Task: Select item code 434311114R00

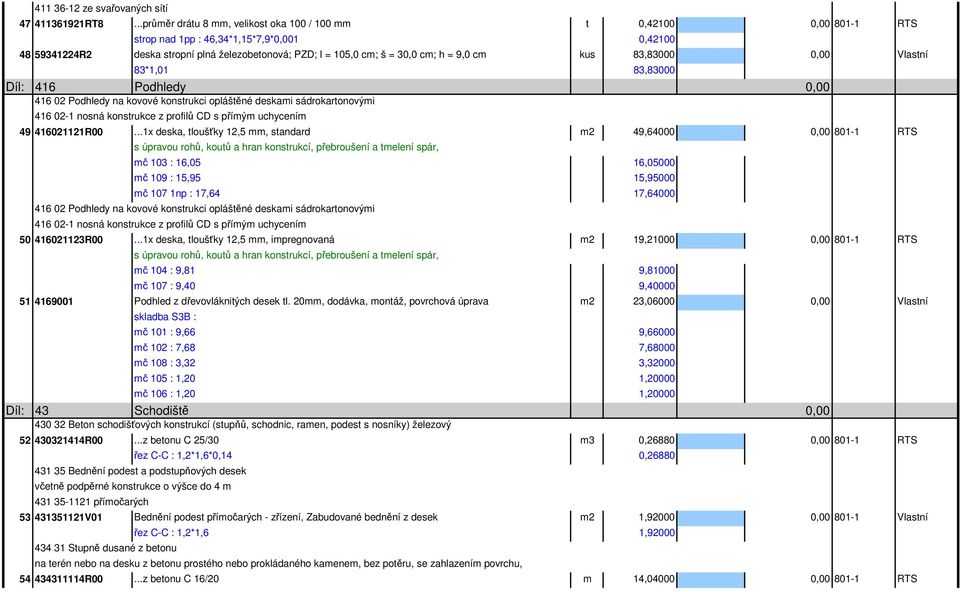Action: click(69, 579)
